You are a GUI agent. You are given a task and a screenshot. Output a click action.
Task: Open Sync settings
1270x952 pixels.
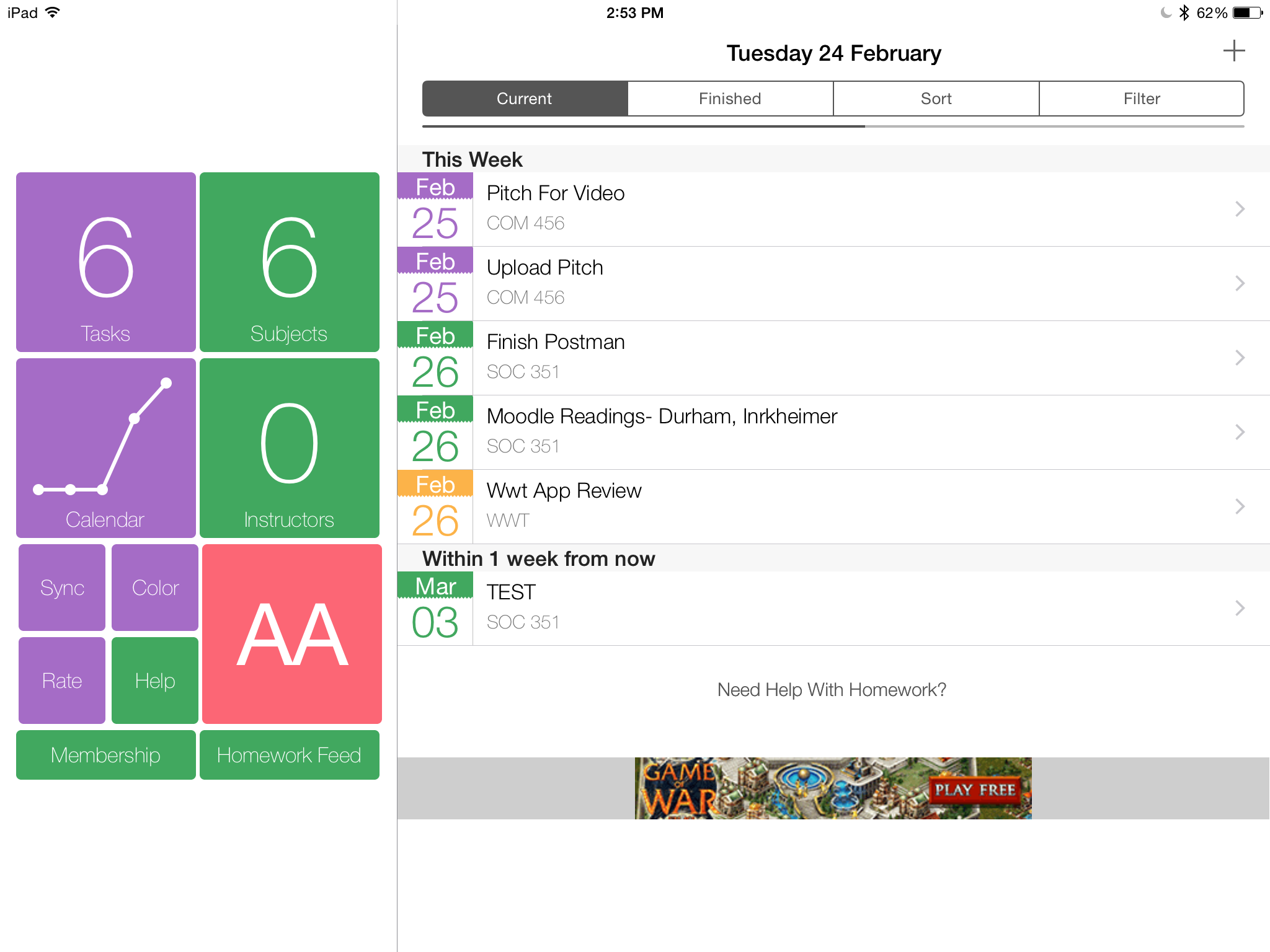pyautogui.click(x=61, y=587)
